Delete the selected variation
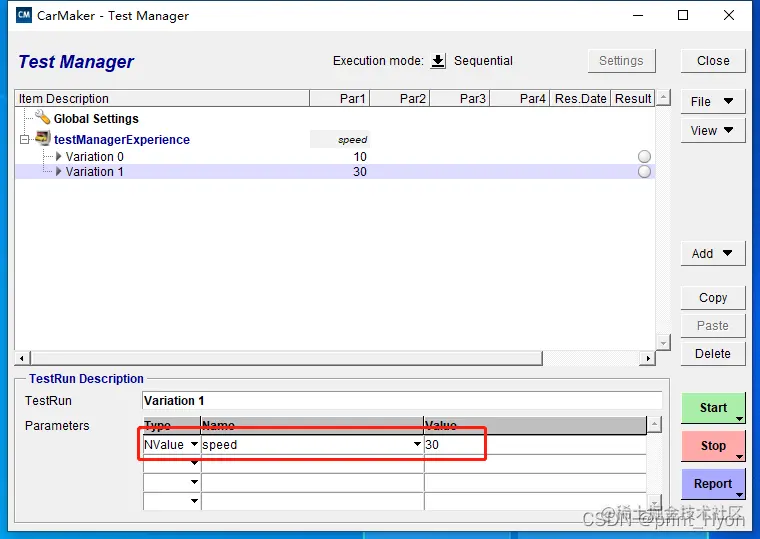760x539 pixels. (x=712, y=354)
